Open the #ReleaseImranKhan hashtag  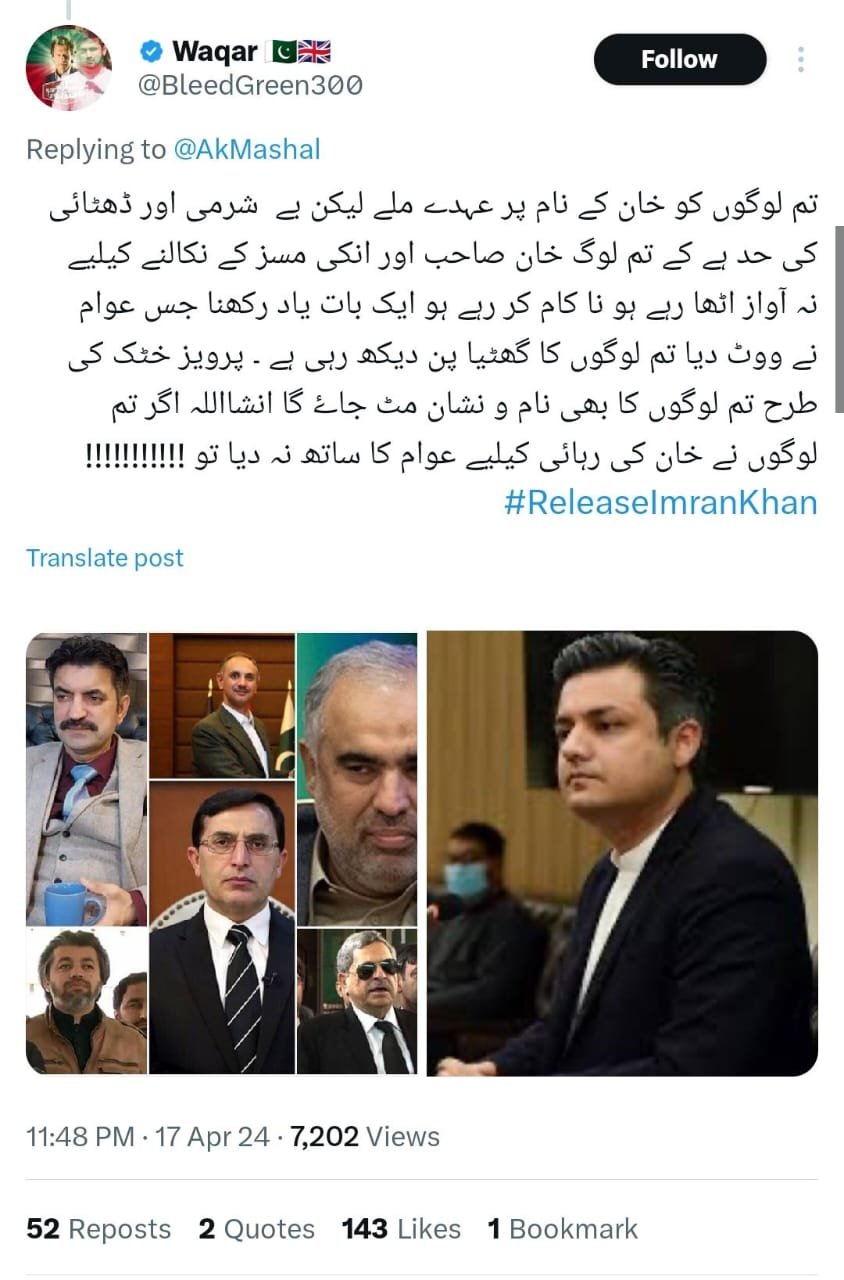(661, 502)
